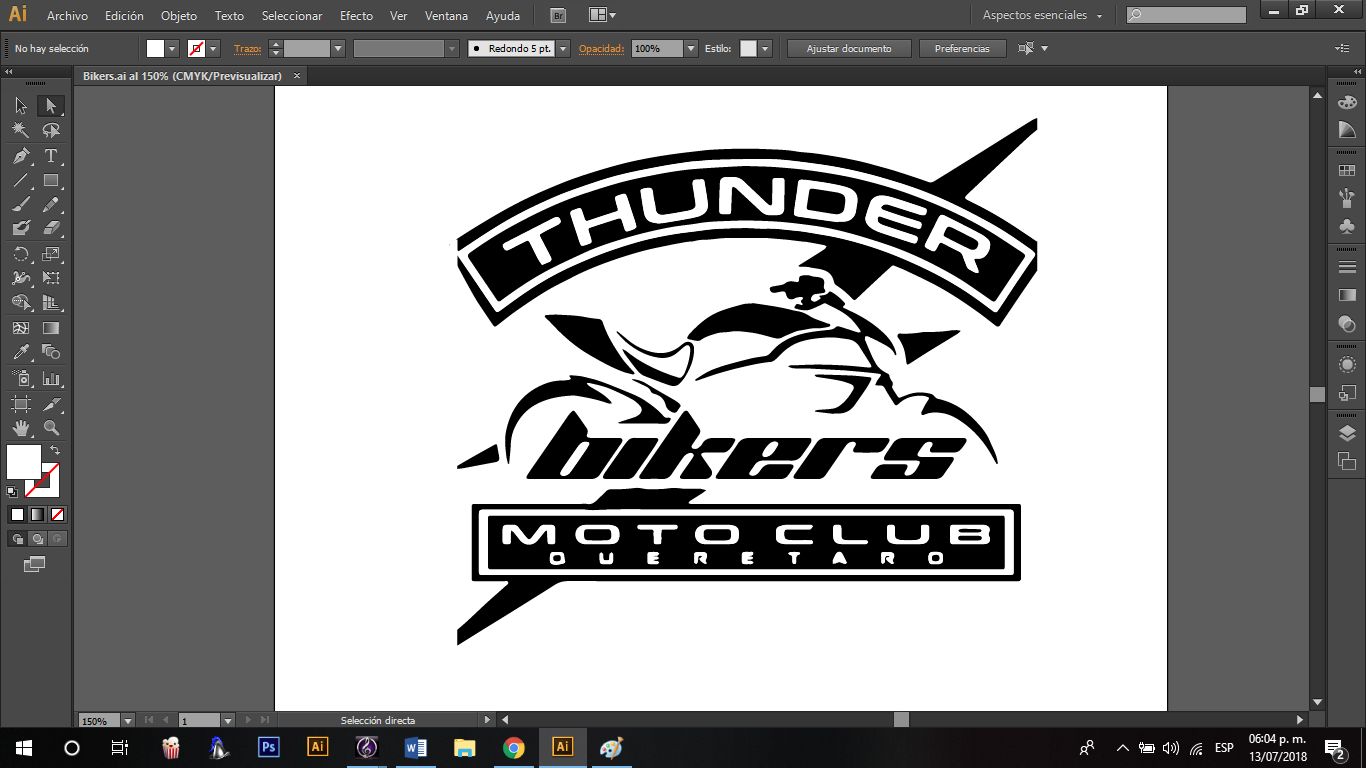Enable Draw Normal mode

[x=17, y=539]
